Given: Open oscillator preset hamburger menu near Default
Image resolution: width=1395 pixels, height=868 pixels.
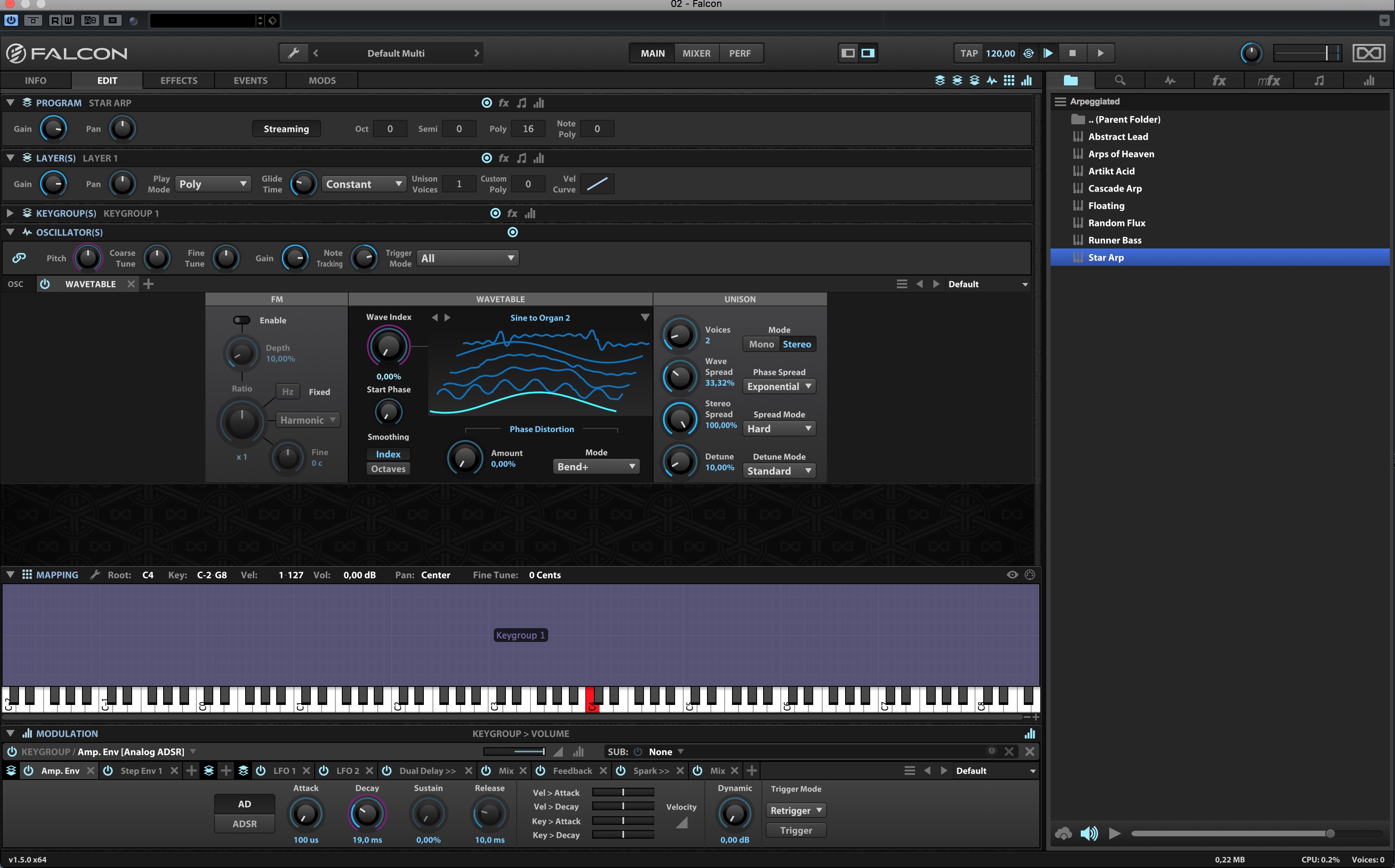Looking at the screenshot, I should click(x=902, y=284).
